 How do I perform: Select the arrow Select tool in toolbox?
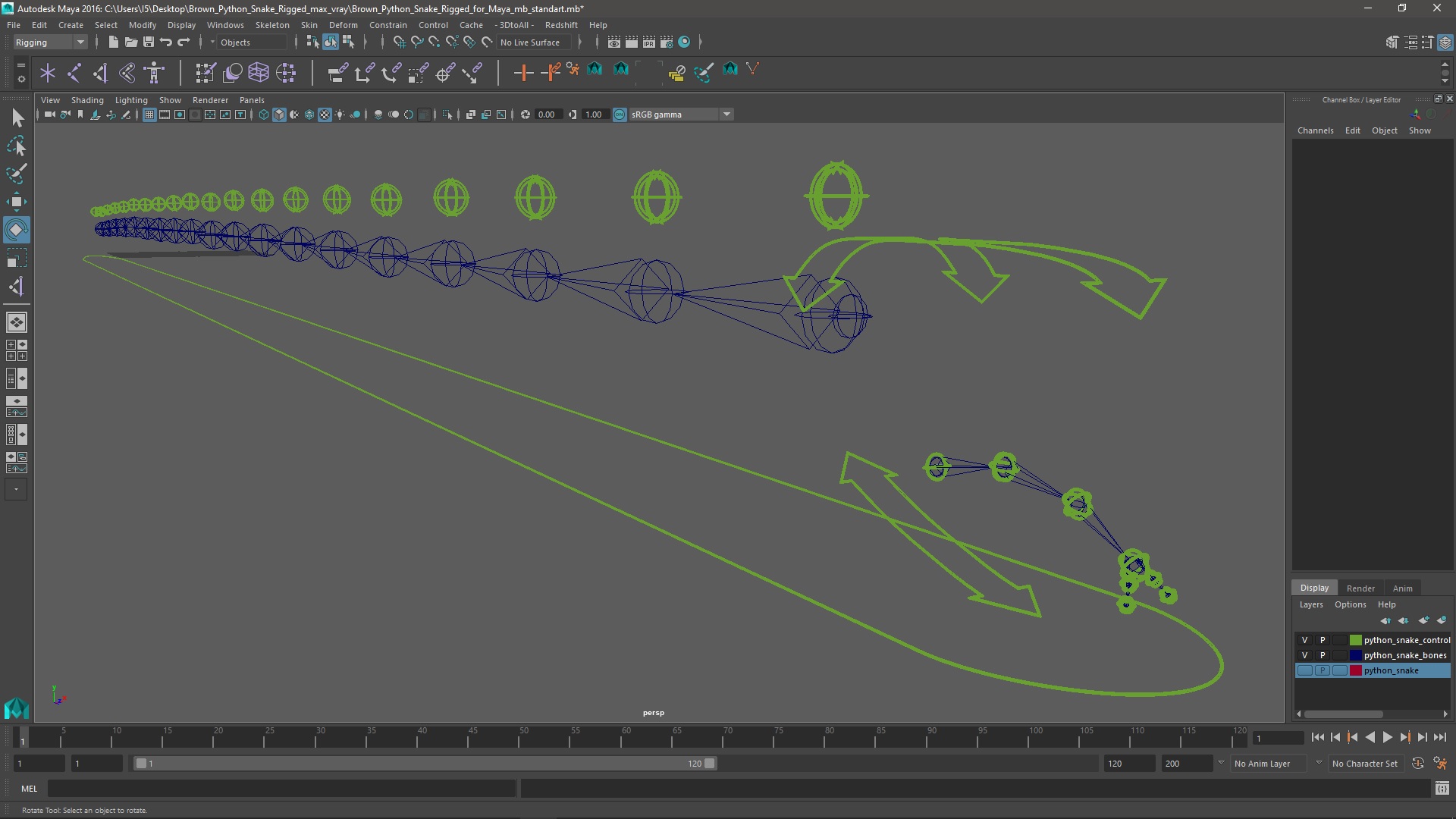point(17,118)
